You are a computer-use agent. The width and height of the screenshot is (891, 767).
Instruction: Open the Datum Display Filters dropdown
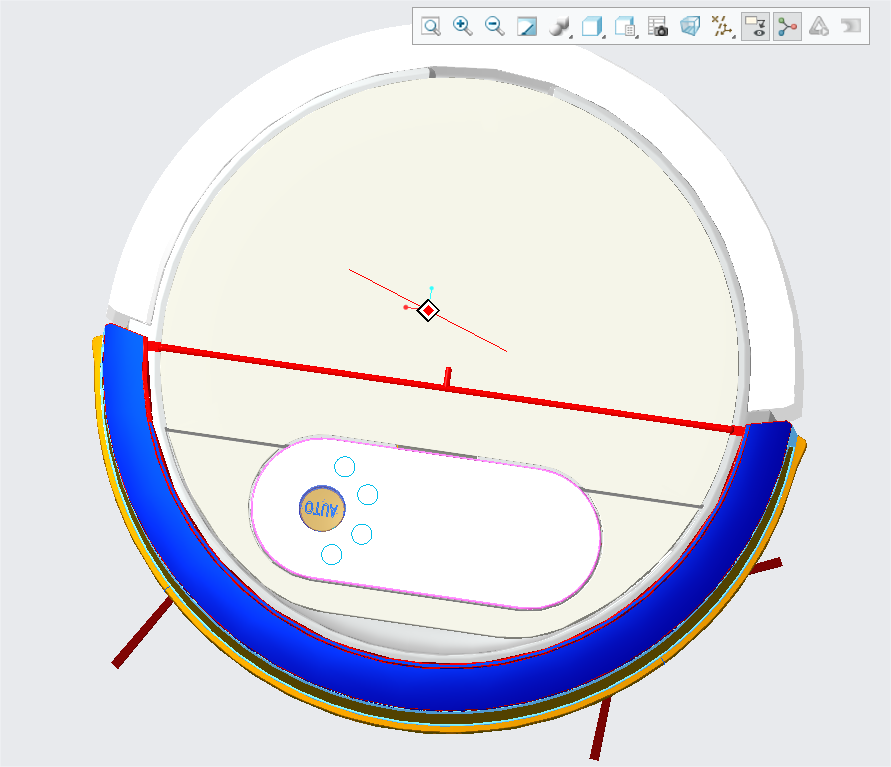[722, 26]
